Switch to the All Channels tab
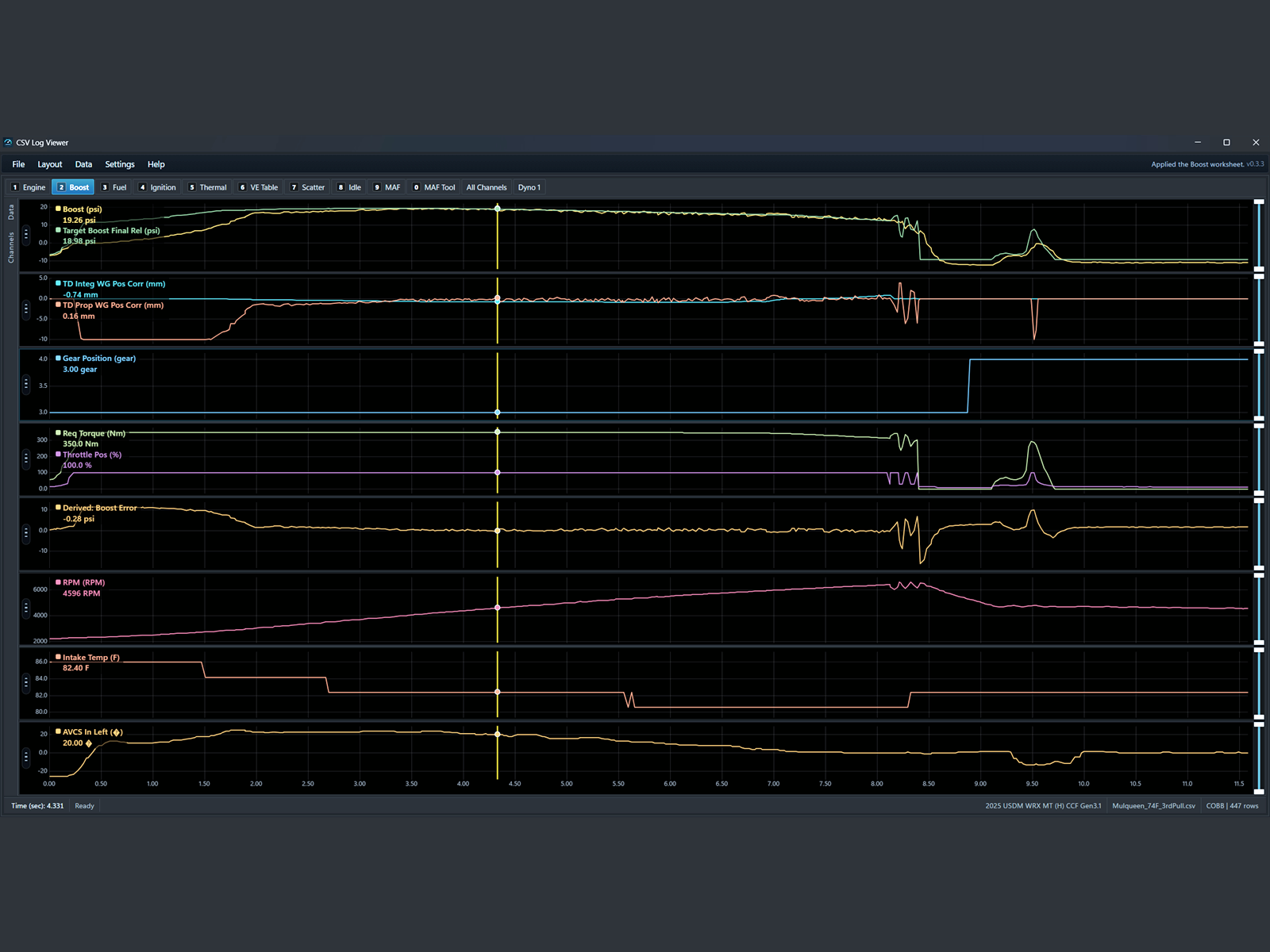 [487, 187]
